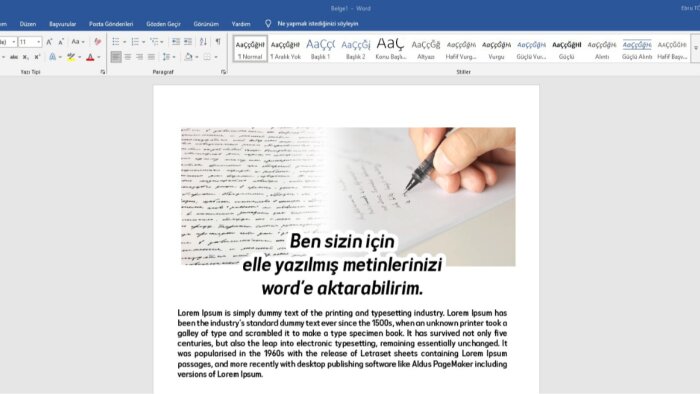Viewport: 700px width, 394px height.
Task: Apply the Hafif Vurgulama style
Action: (x=461, y=49)
